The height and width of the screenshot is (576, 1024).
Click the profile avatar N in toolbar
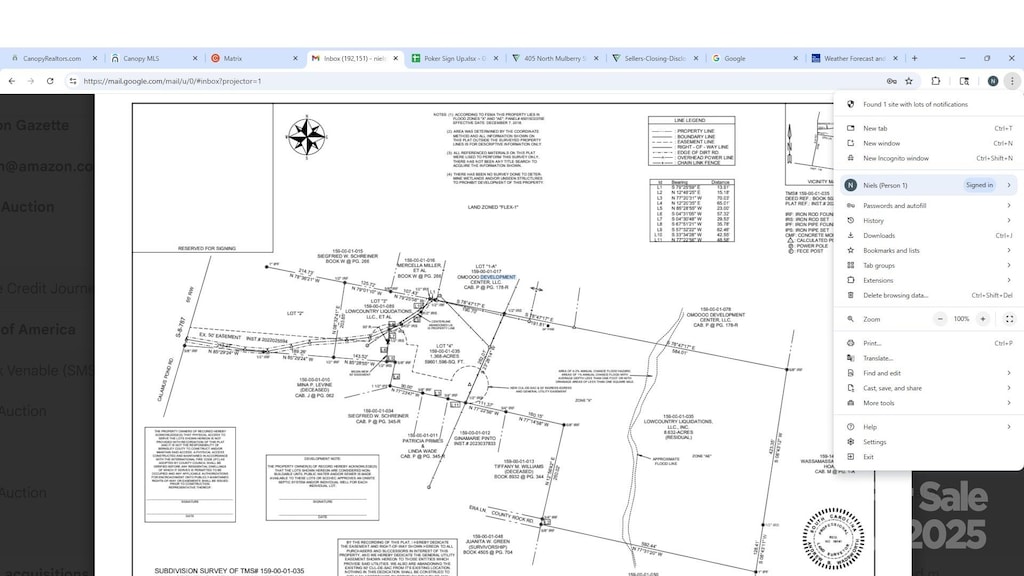(993, 81)
